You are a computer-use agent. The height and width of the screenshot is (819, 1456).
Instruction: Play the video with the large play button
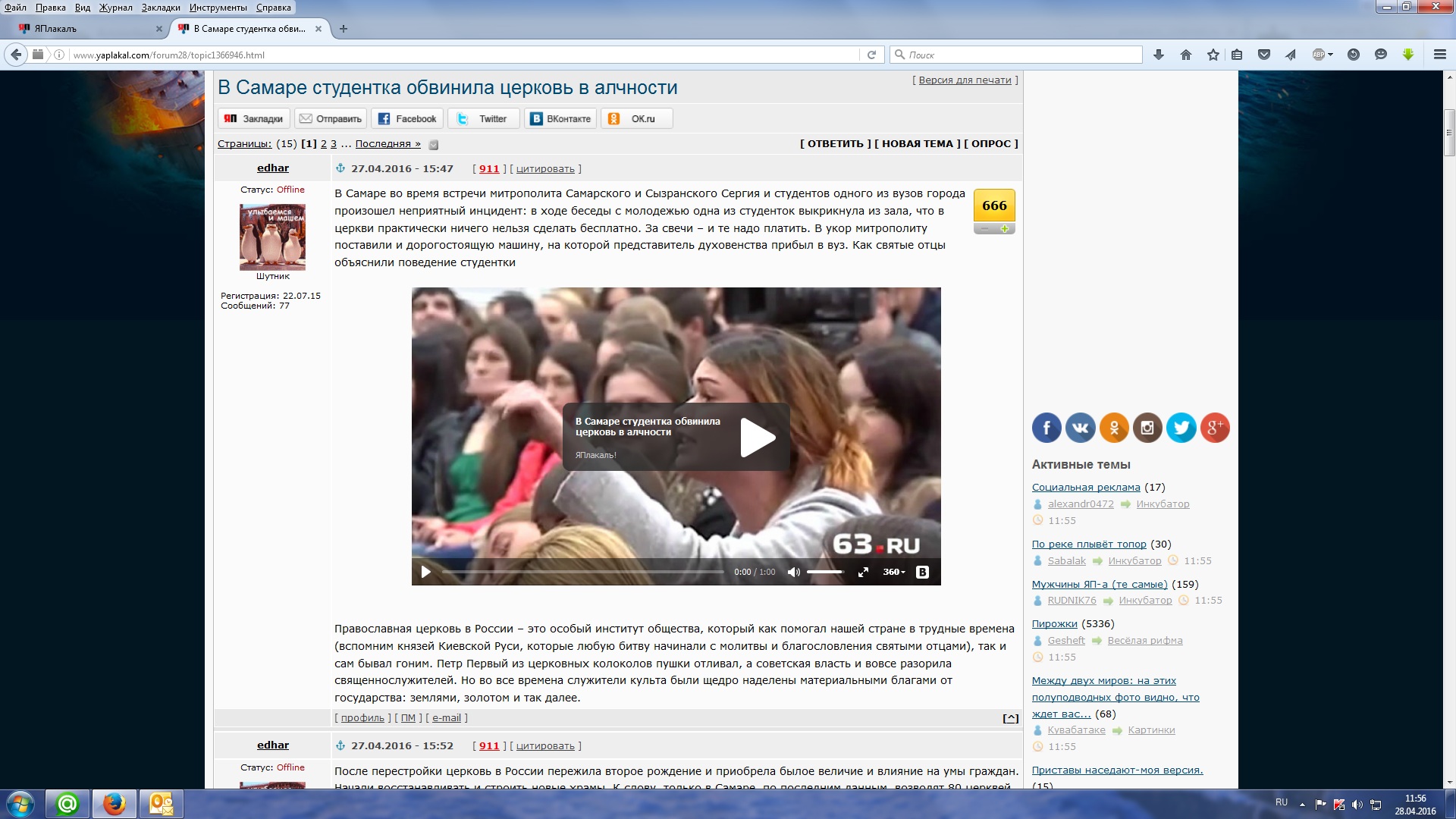[758, 437]
